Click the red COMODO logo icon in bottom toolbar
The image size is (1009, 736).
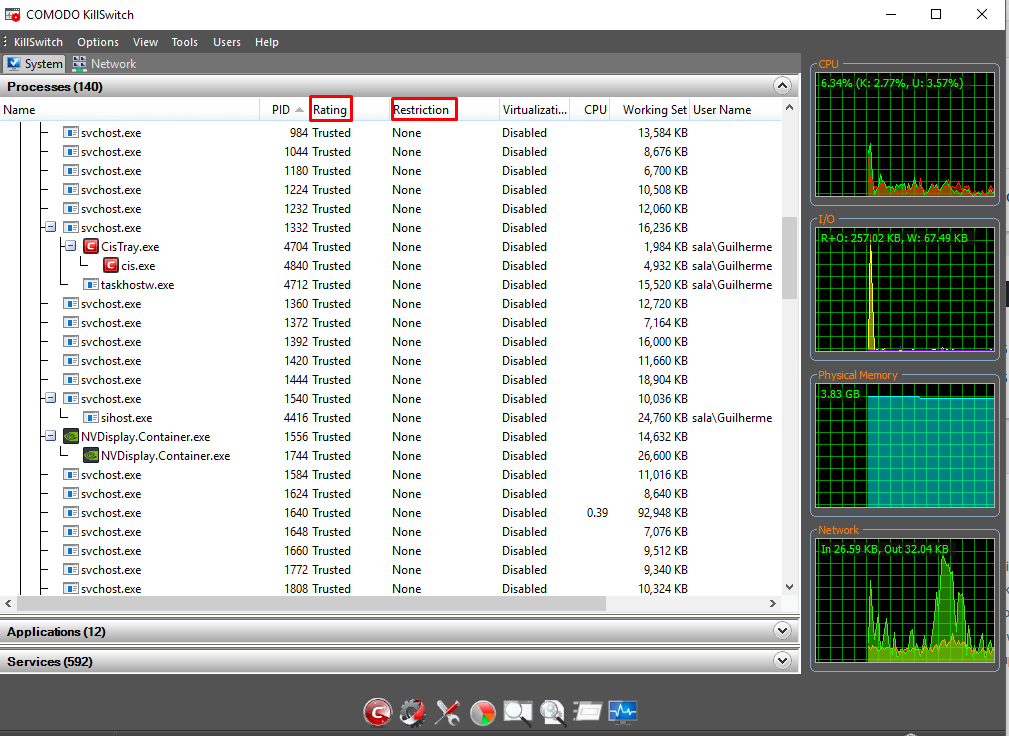(x=377, y=712)
